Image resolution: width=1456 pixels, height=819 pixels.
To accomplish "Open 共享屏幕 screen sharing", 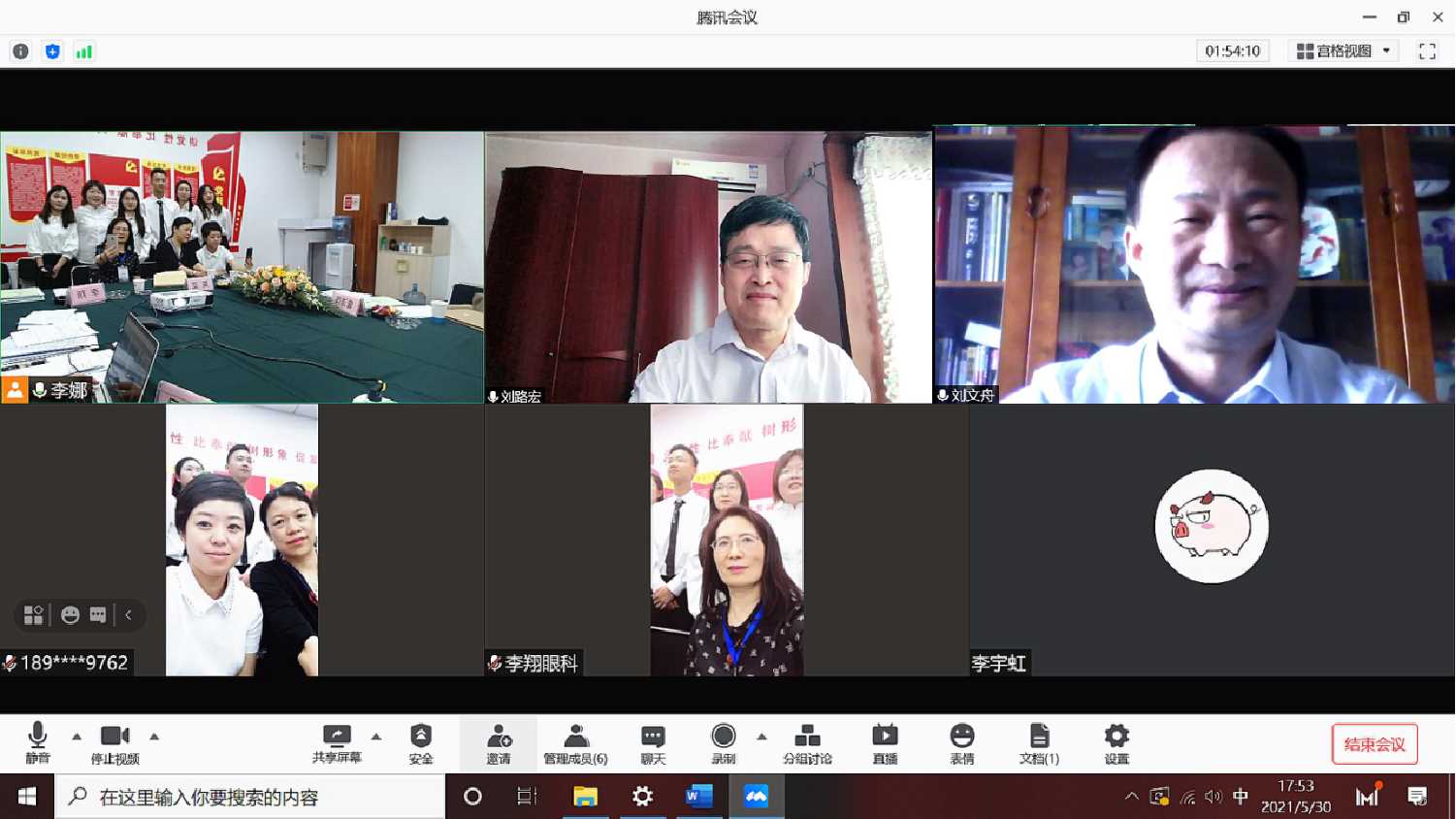I will pos(337,743).
